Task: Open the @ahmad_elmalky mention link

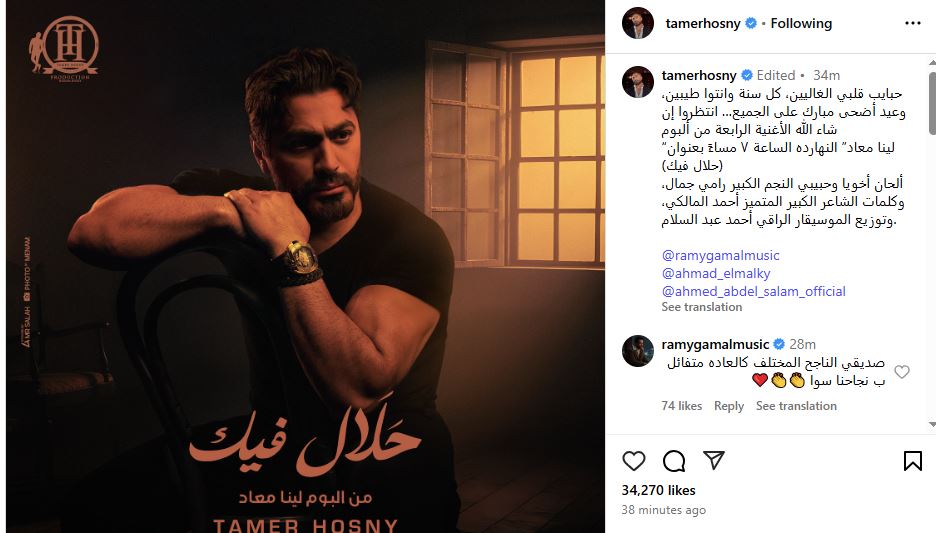Action: 716,273
